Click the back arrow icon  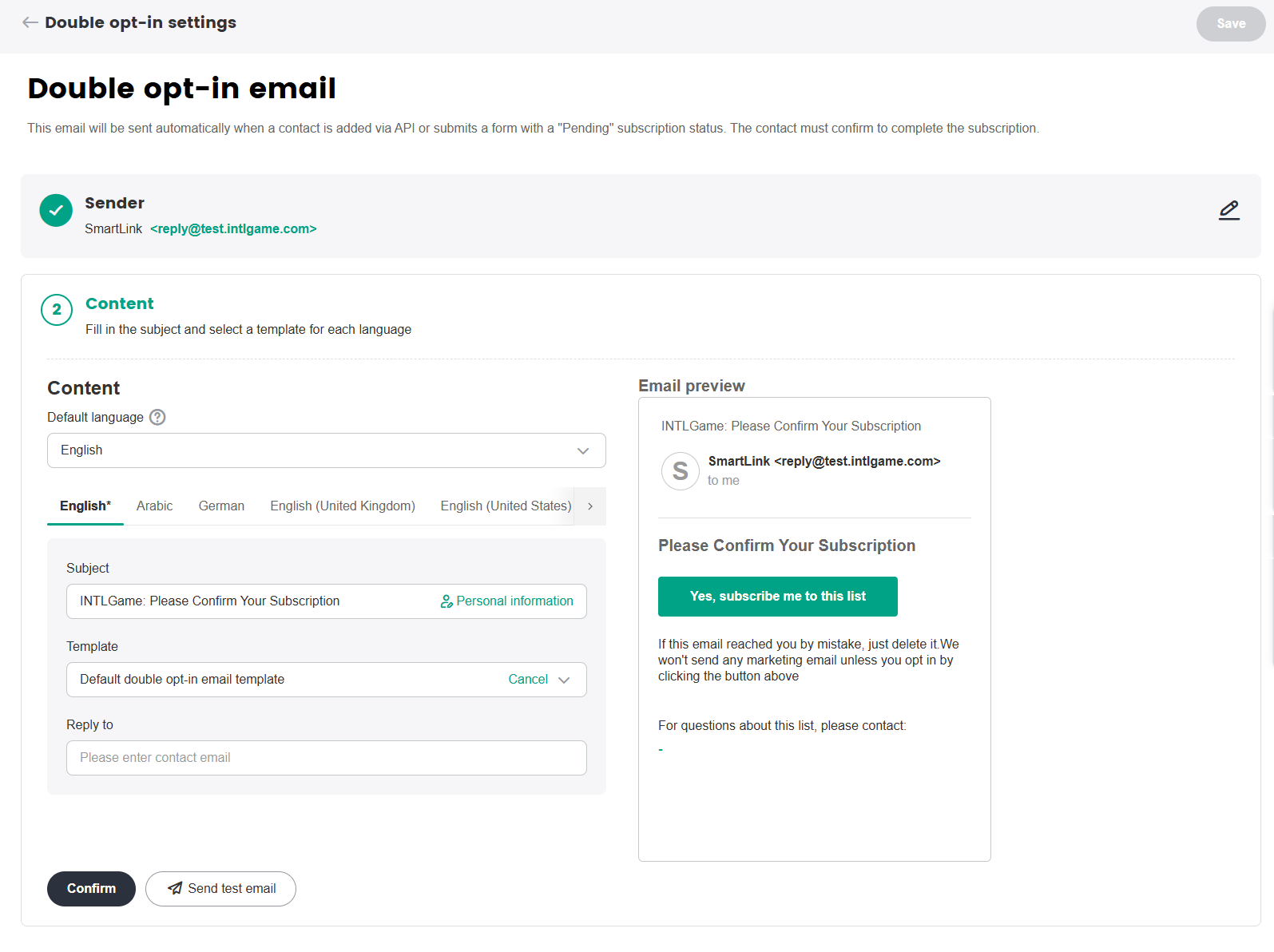pos(30,22)
